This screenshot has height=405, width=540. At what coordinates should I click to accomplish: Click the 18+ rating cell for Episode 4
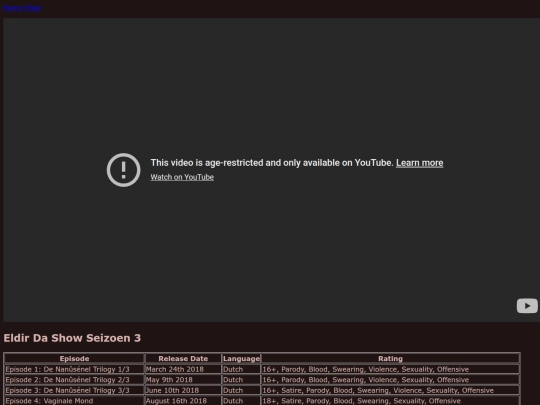tap(390, 401)
